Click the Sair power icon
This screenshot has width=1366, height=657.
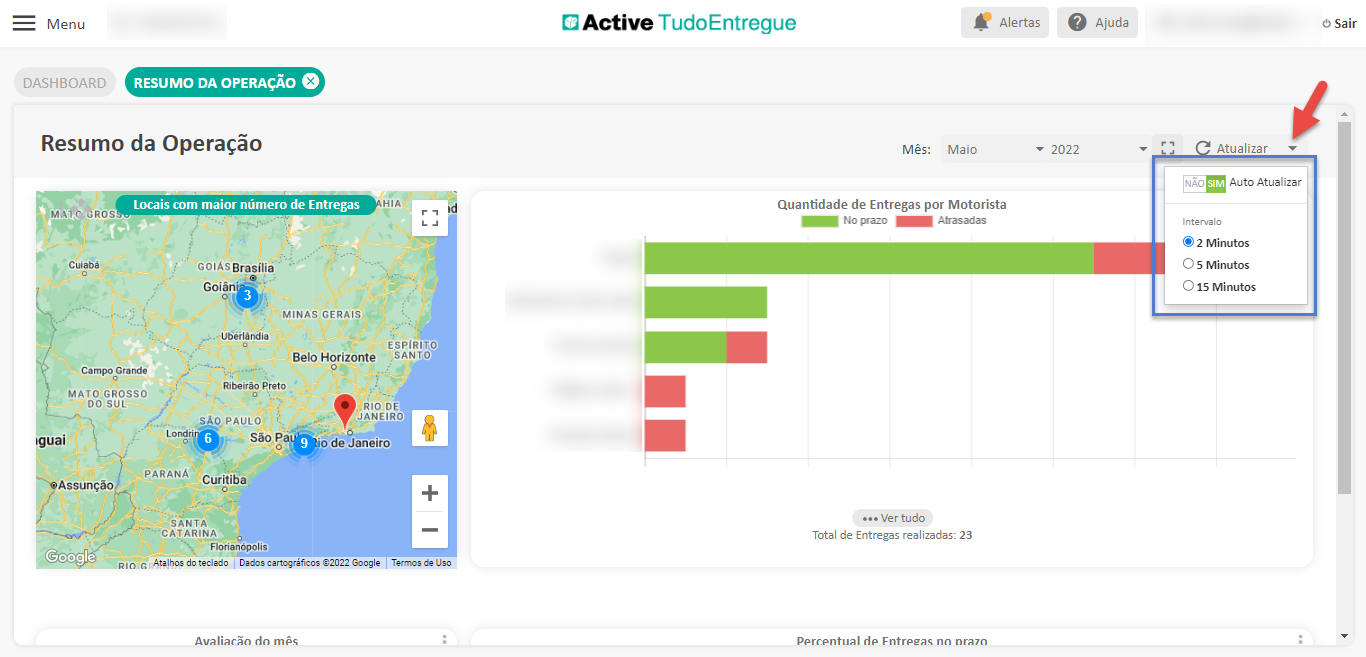[1327, 24]
